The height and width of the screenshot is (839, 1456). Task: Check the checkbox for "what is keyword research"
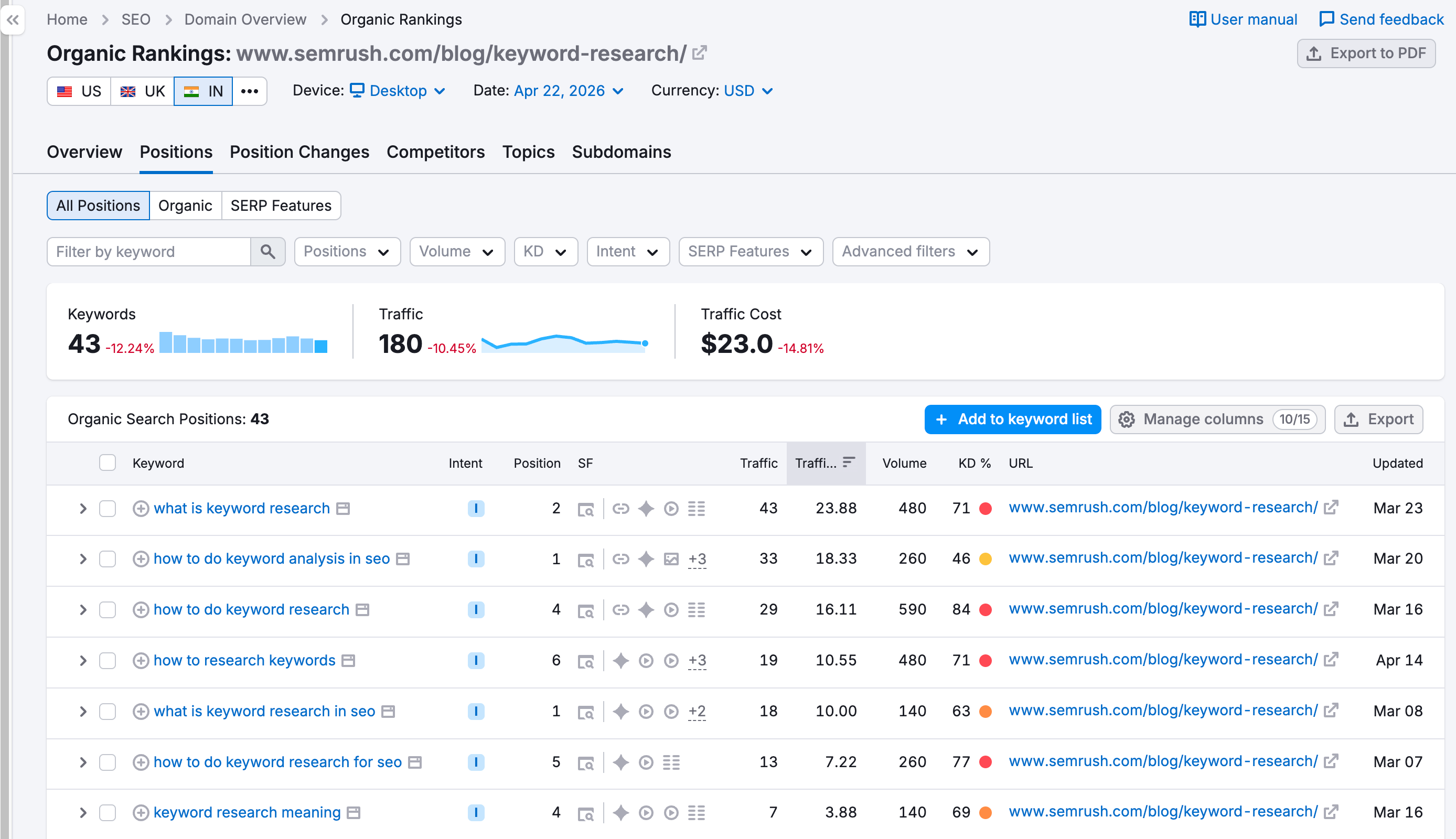tap(107, 508)
